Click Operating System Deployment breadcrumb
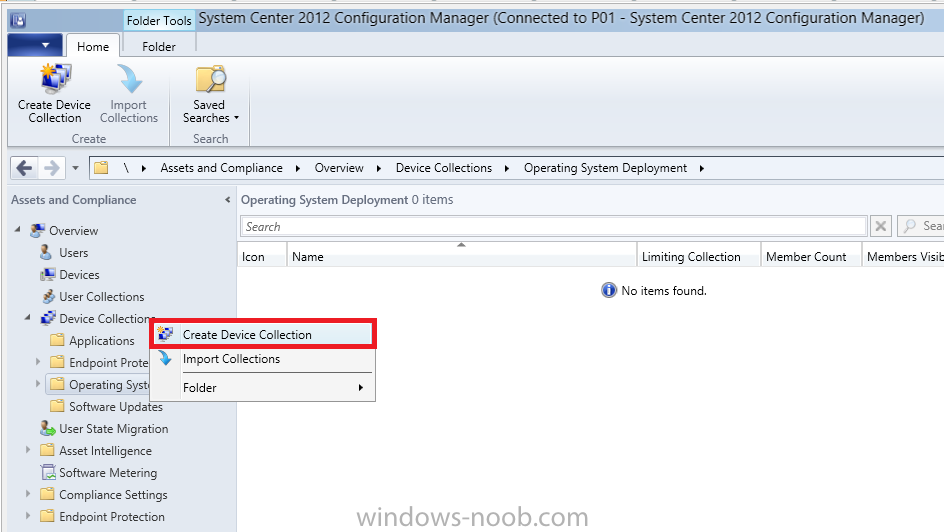 [605, 168]
